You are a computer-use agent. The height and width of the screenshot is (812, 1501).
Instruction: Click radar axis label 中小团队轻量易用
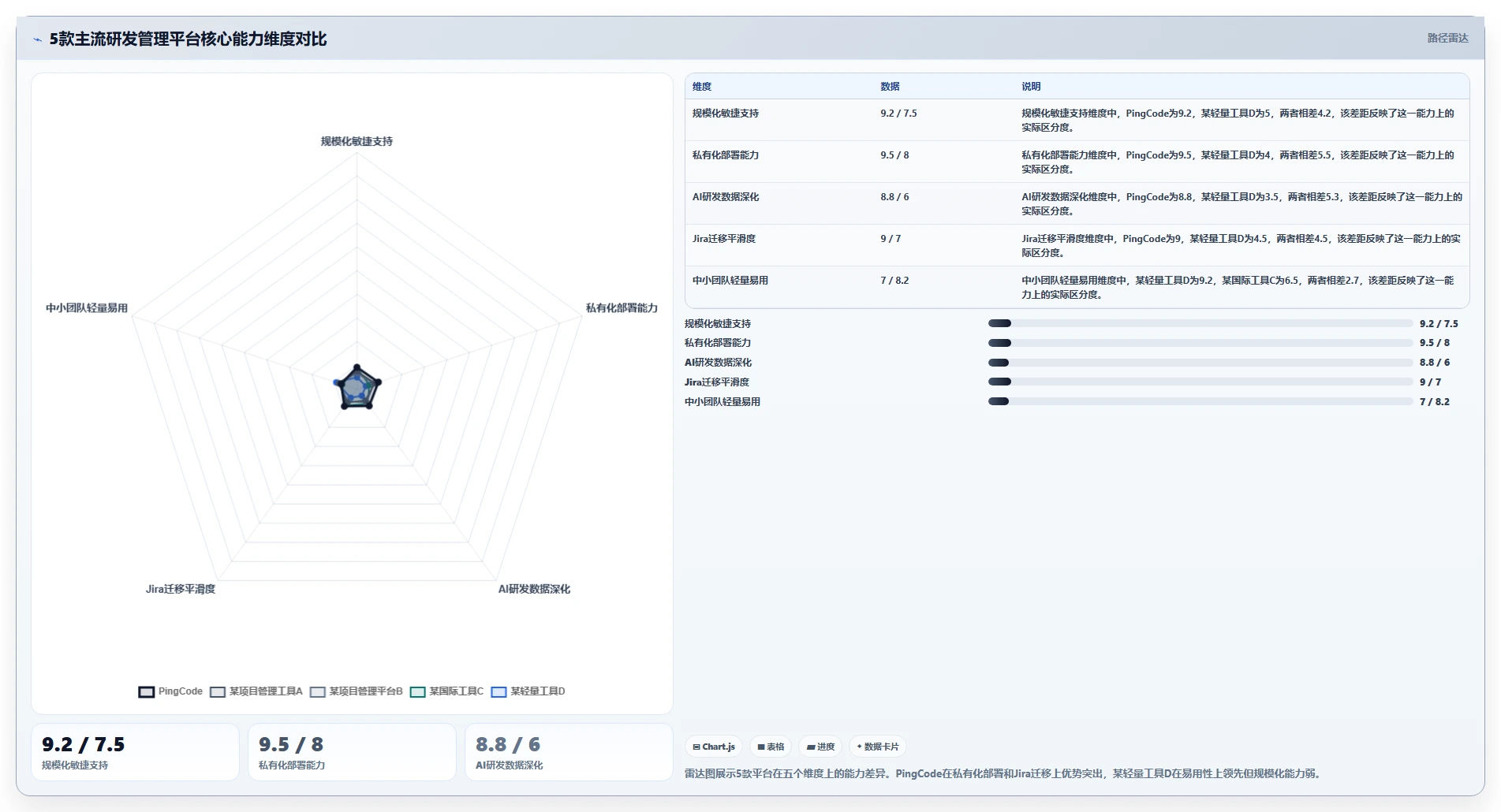pos(87,308)
